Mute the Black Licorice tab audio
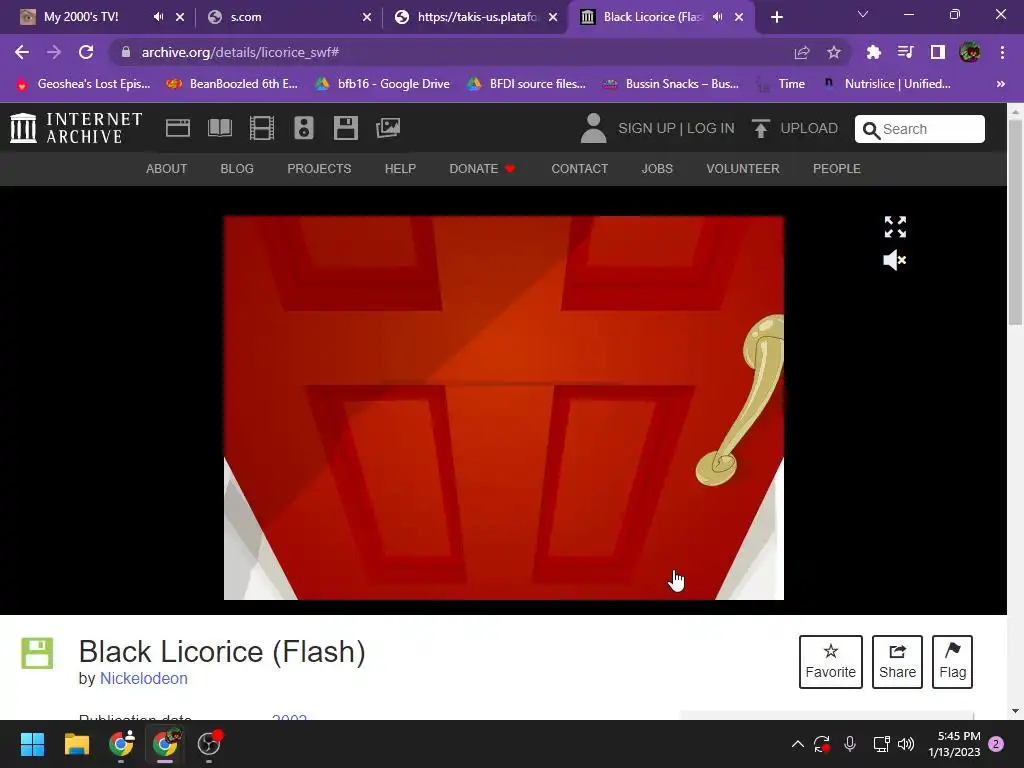The height and width of the screenshot is (768, 1024). (717, 17)
